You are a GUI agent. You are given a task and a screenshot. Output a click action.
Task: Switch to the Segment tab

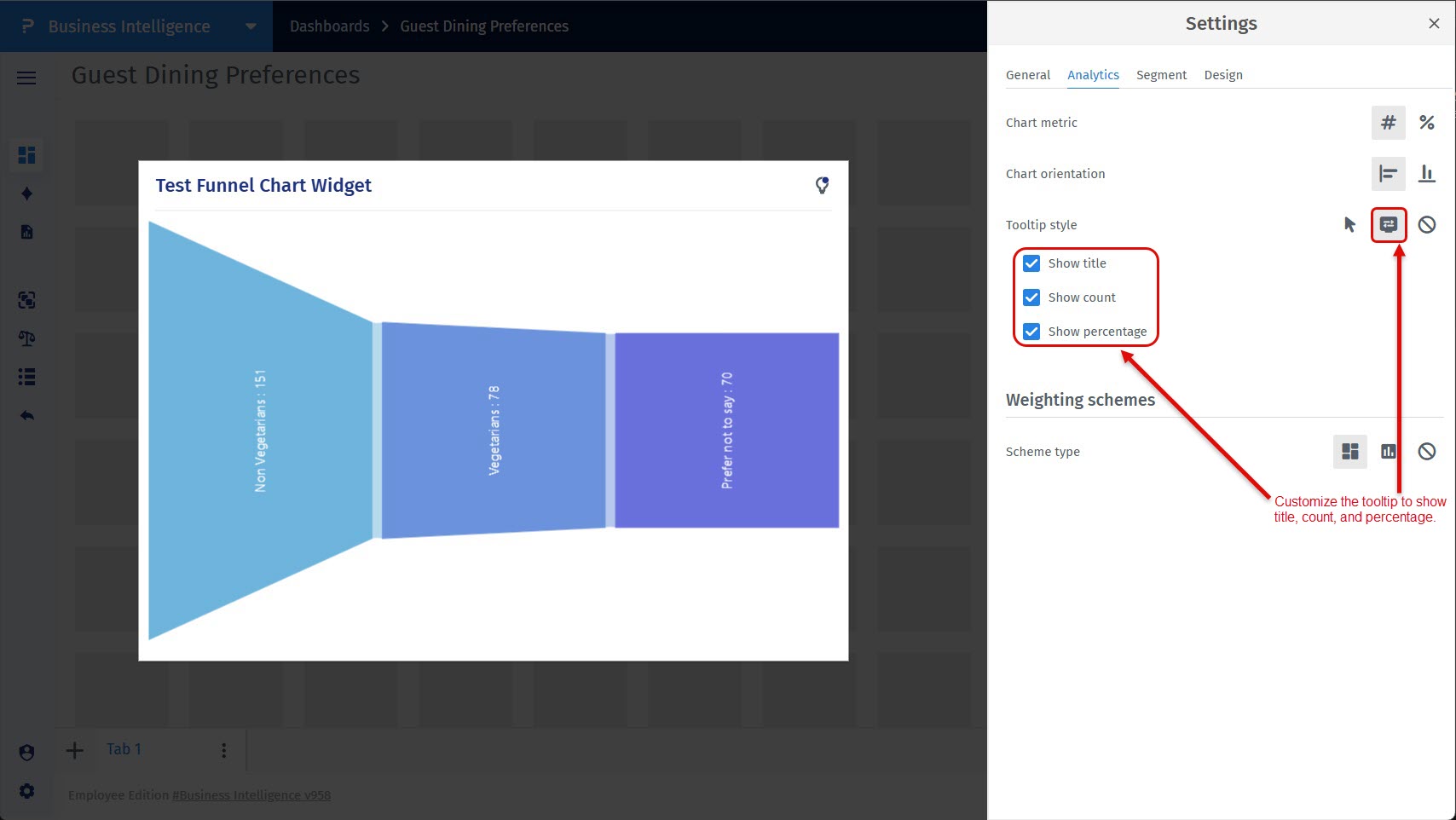pos(1161,75)
